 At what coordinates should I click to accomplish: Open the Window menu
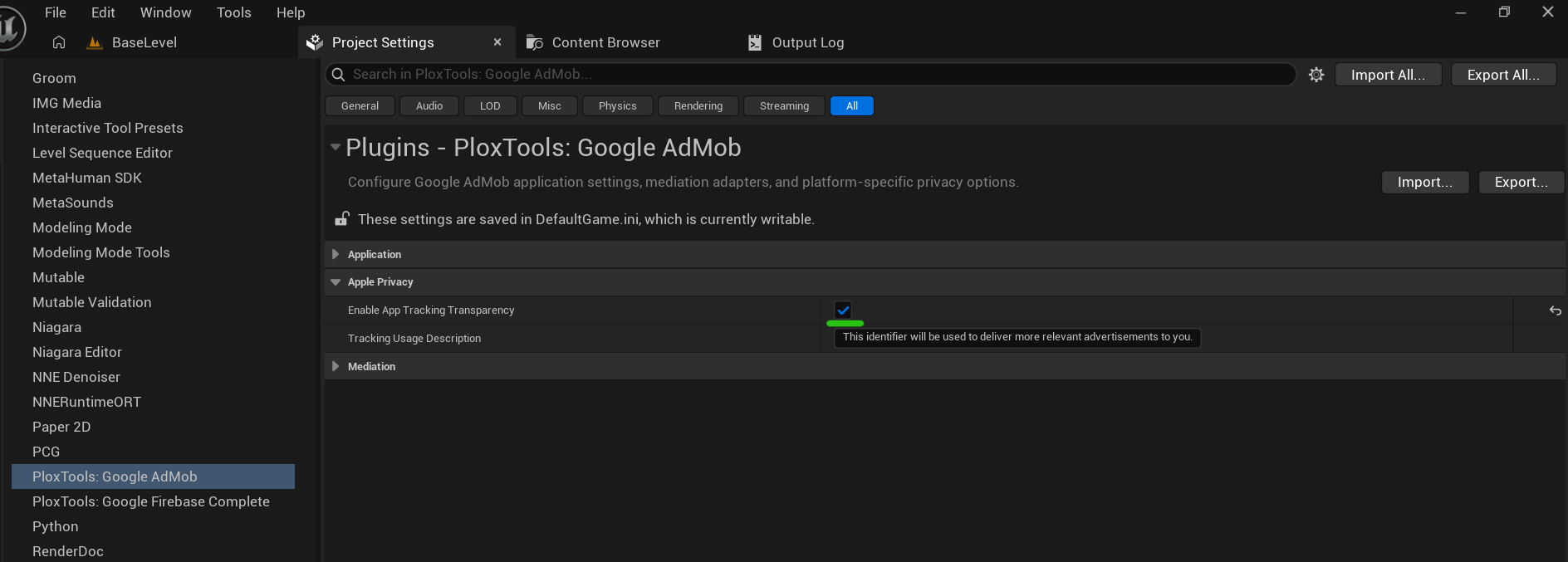tap(166, 12)
